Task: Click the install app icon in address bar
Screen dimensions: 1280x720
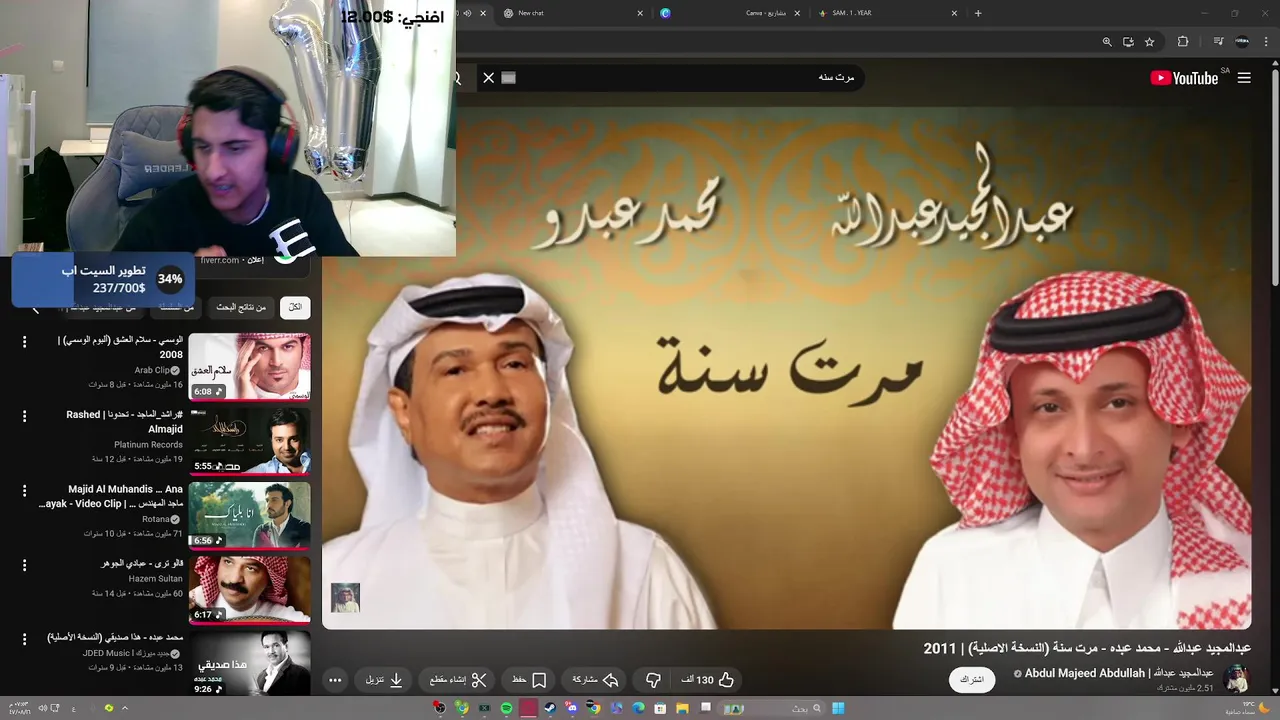Action: coord(1128,42)
